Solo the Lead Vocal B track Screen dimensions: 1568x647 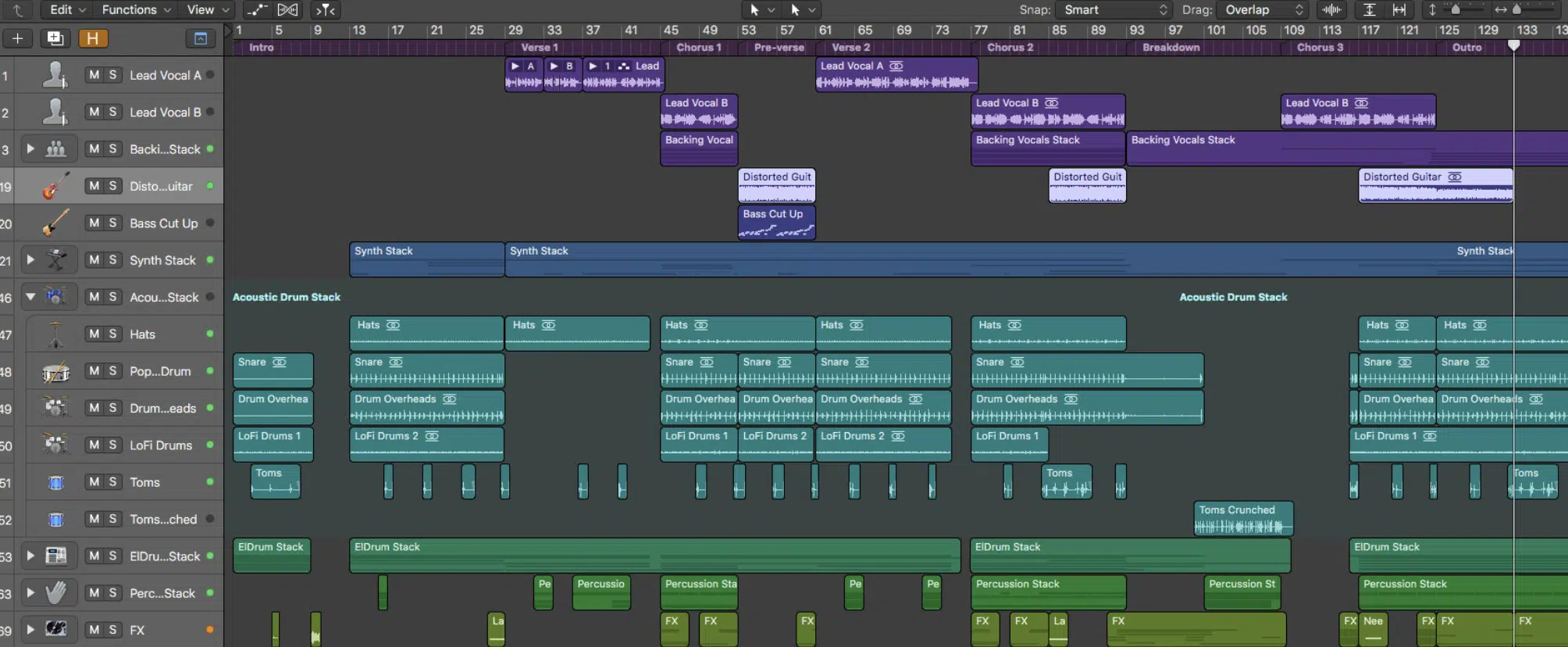[x=112, y=112]
